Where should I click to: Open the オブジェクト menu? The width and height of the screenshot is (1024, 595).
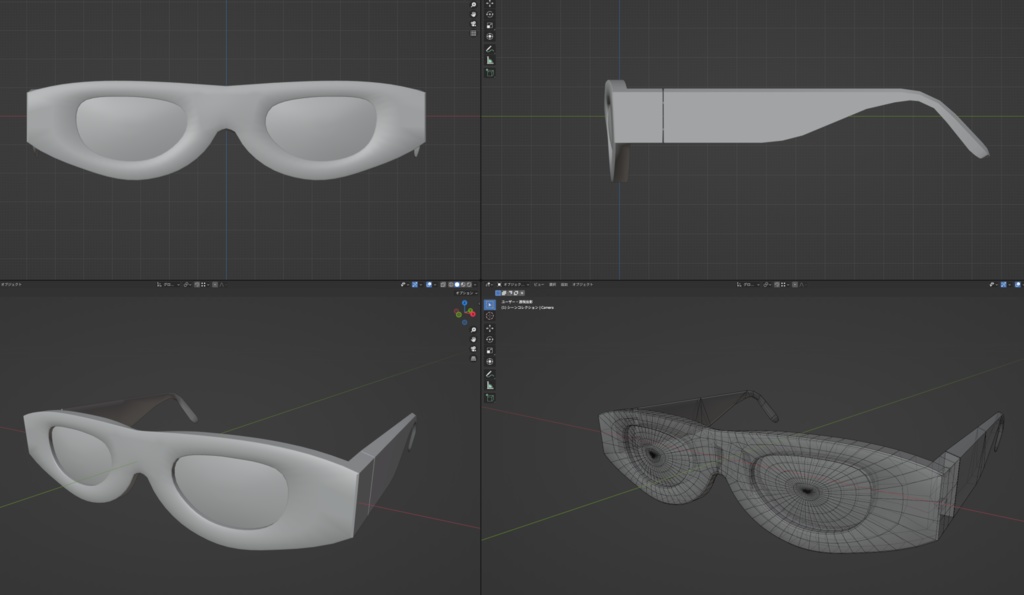pos(582,285)
